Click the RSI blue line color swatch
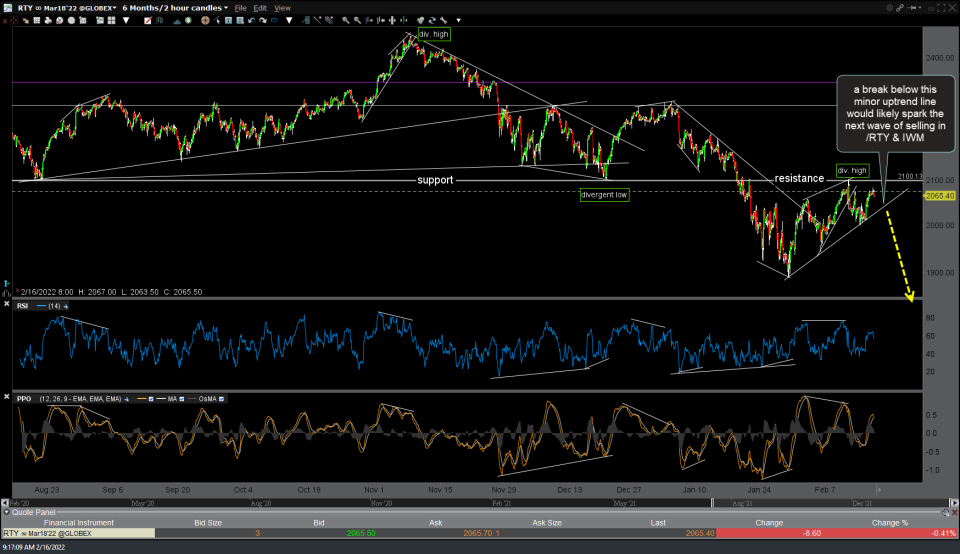Screen dimensions: 960x554 point(43,306)
